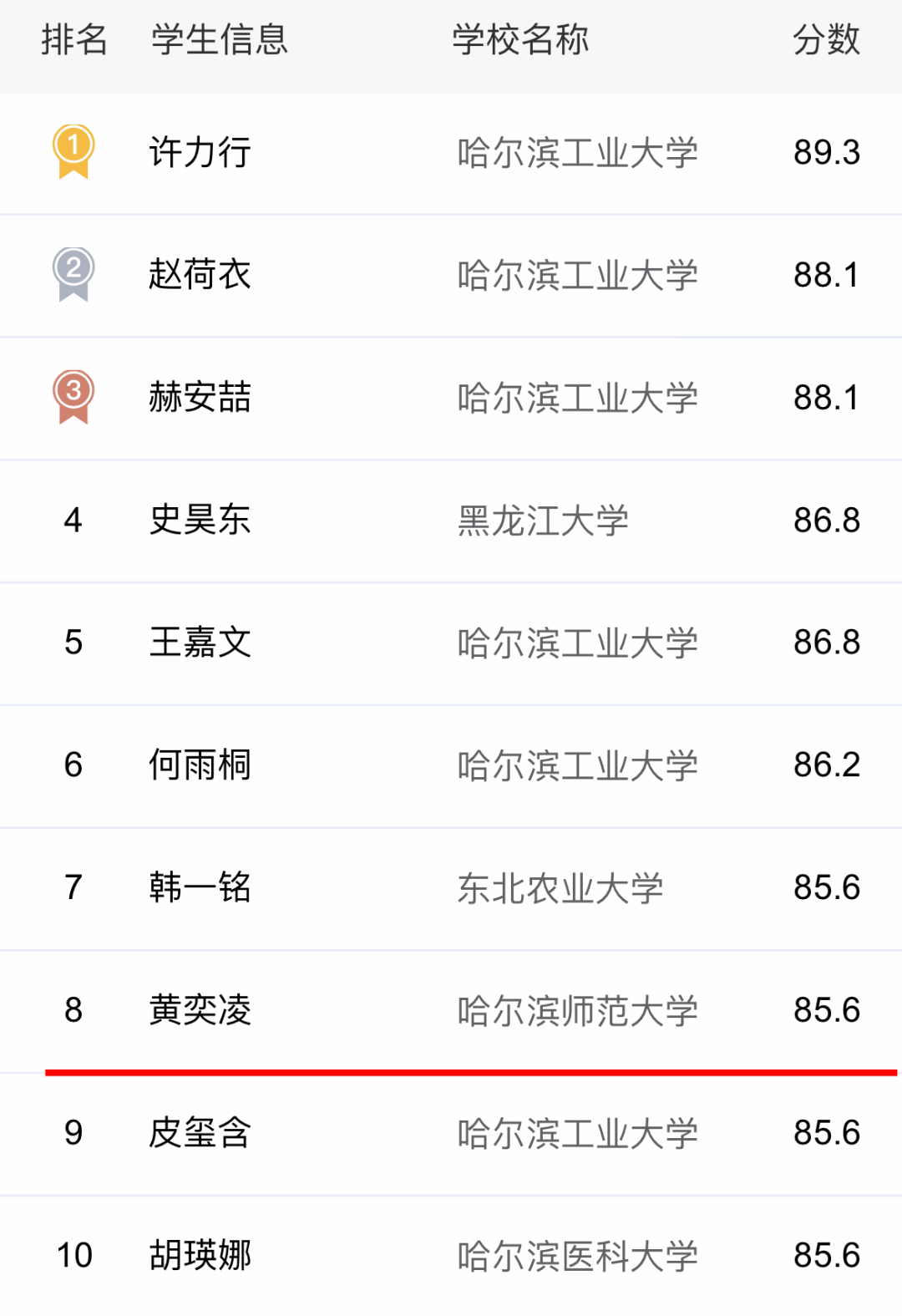Select student name 赵荷衣
The height and width of the screenshot is (1316, 902).
coord(200,275)
